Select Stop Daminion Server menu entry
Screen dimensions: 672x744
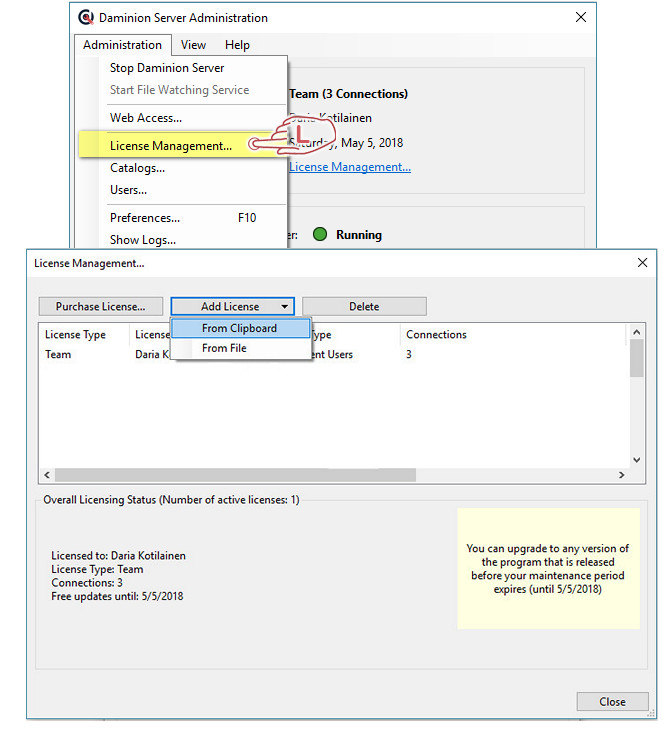[x=167, y=68]
